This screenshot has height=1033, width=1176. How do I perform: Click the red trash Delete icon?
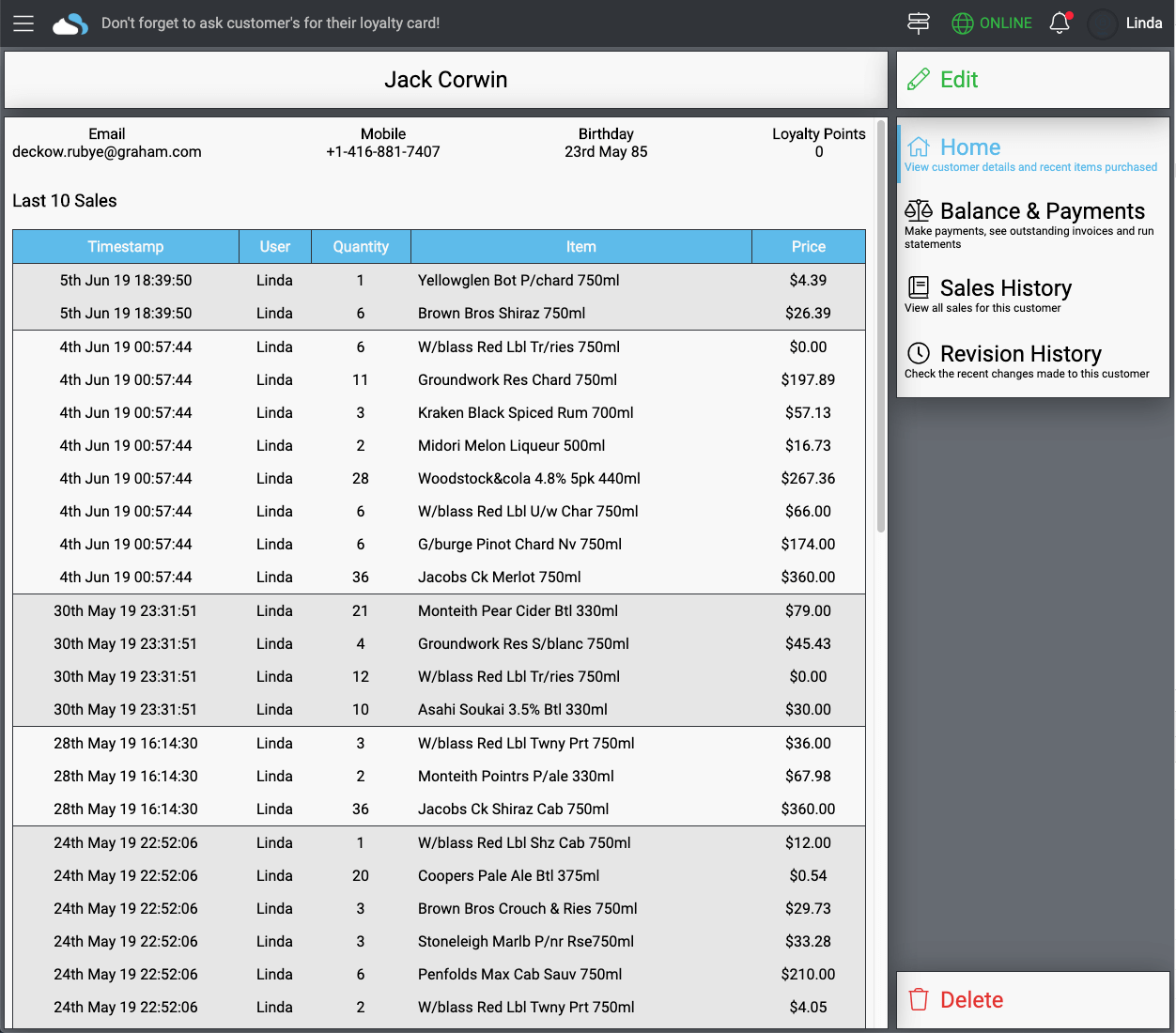[x=919, y=1000]
